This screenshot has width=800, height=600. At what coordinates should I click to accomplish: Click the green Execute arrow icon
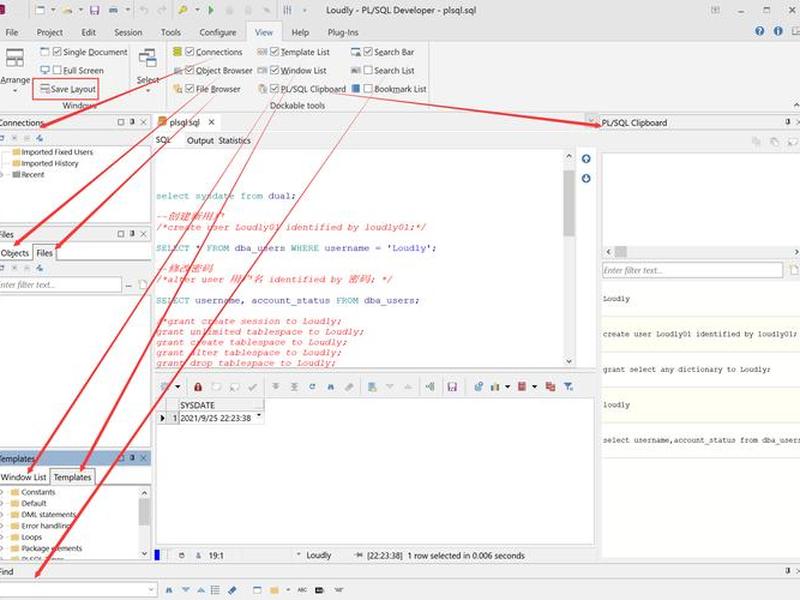[211, 10]
